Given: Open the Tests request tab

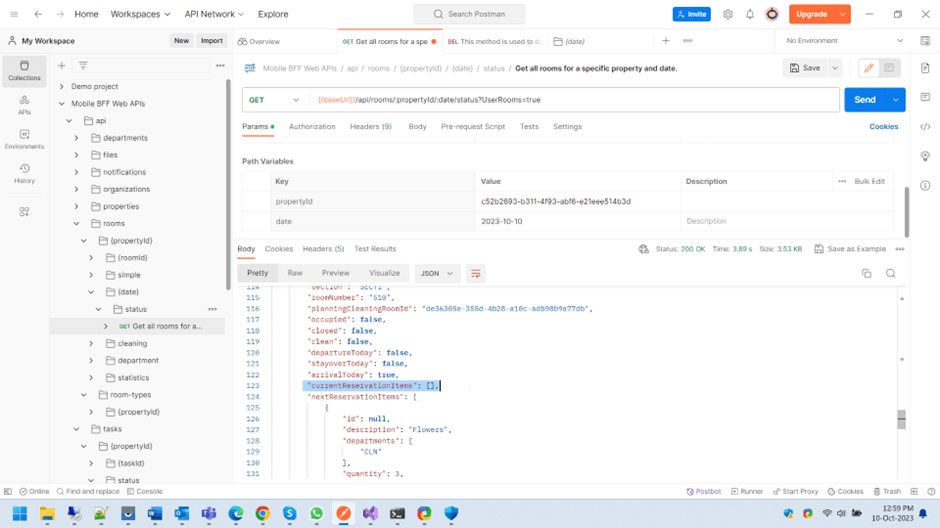Looking at the screenshot, I should (529, 126).
